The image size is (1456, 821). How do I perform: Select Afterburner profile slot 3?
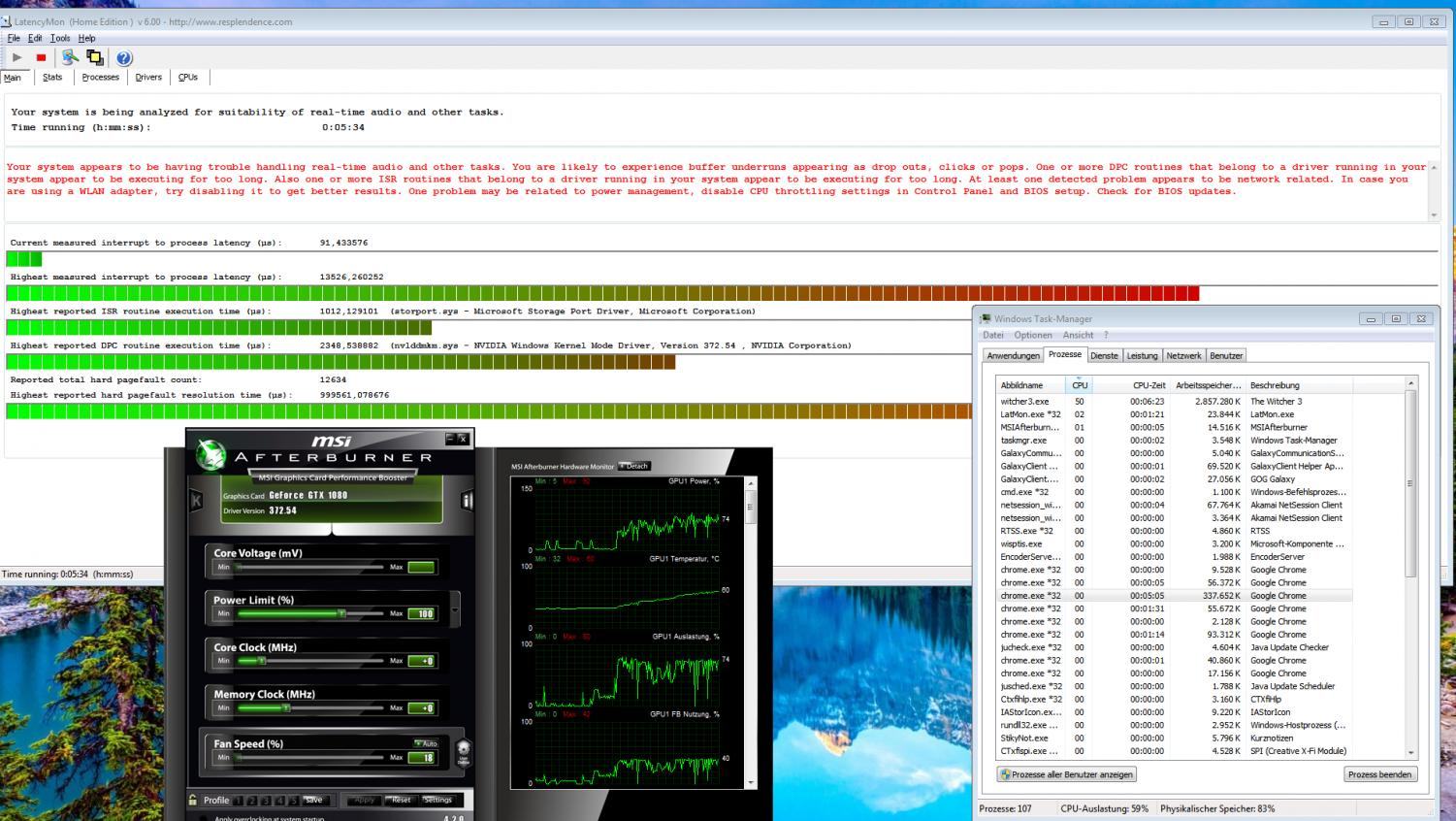(x=266, y=801)
